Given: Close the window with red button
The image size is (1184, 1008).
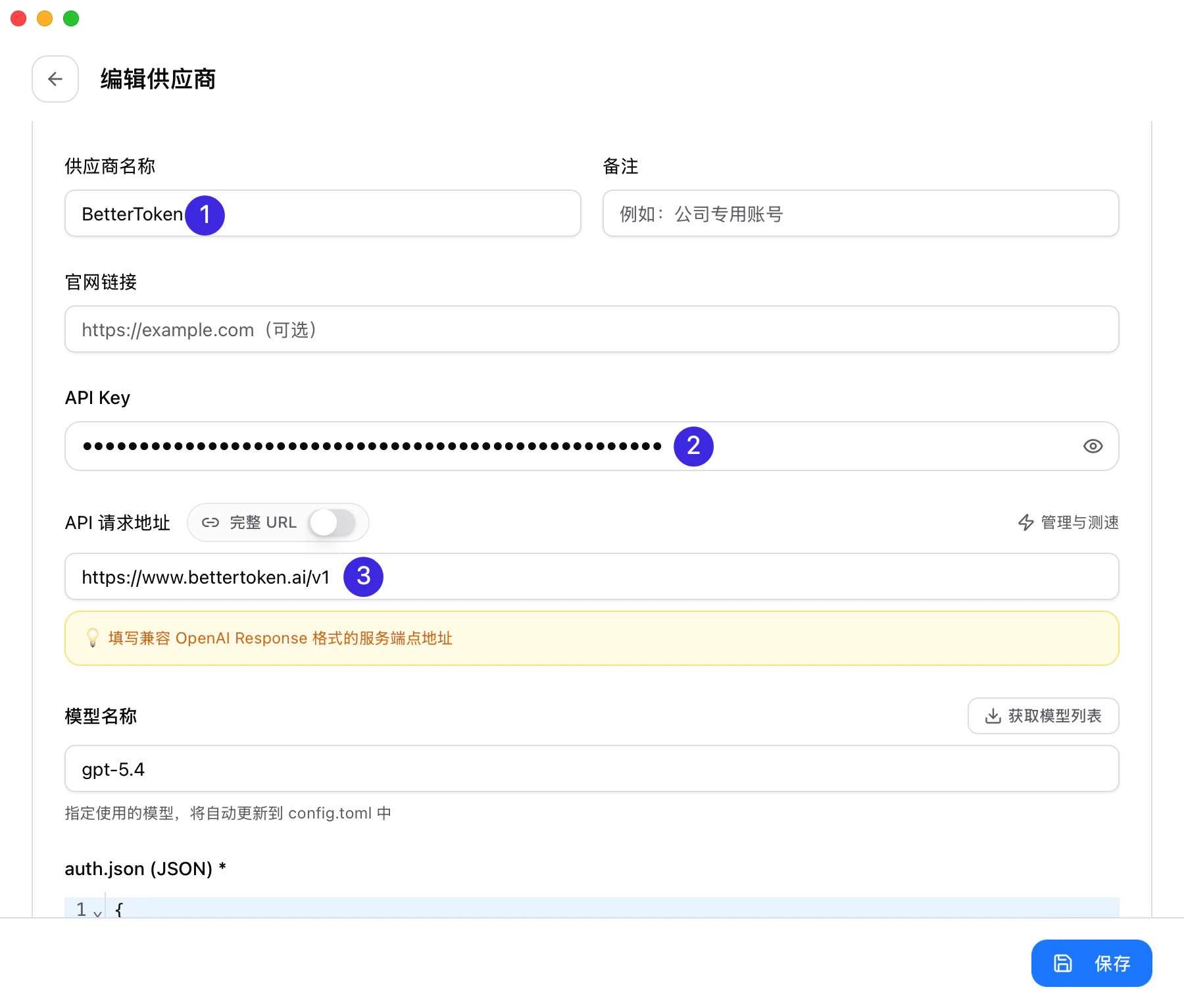Looking at the screenshot, I should pos(18,18).
